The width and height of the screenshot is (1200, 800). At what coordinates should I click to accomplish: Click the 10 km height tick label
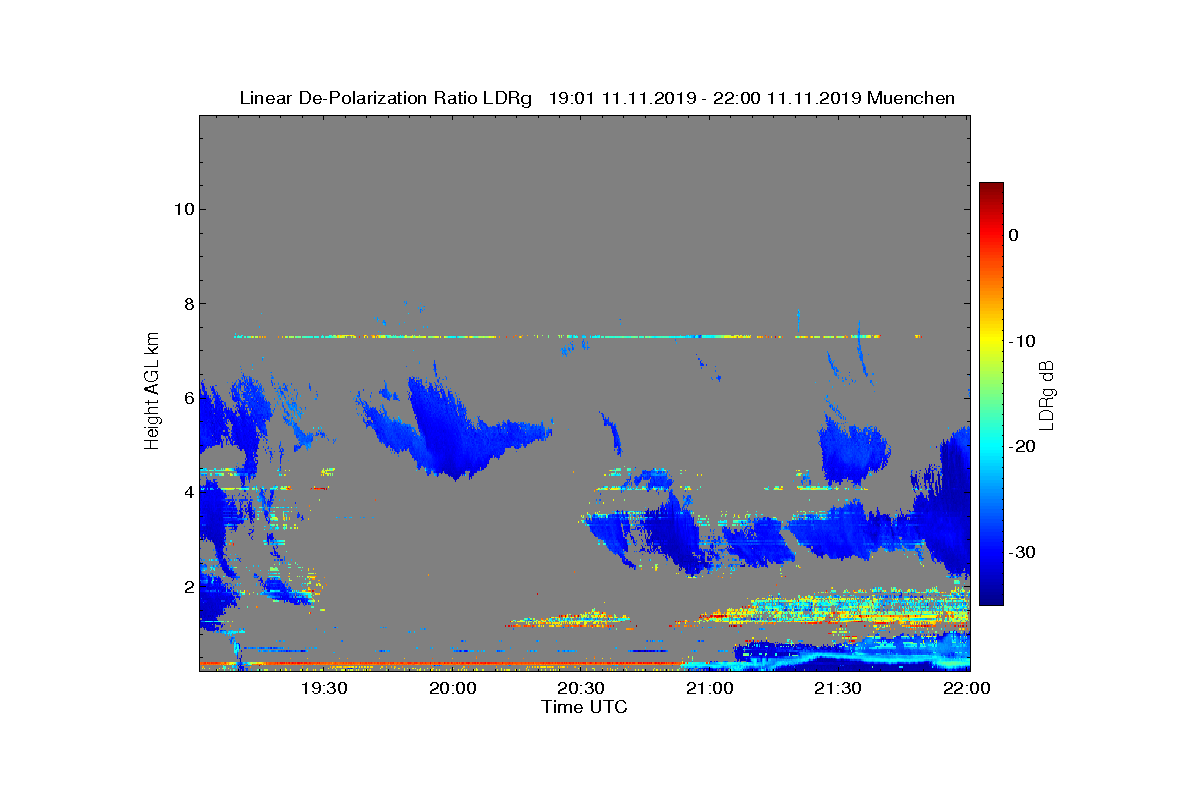pyautogui.click(x=182, y=209)
